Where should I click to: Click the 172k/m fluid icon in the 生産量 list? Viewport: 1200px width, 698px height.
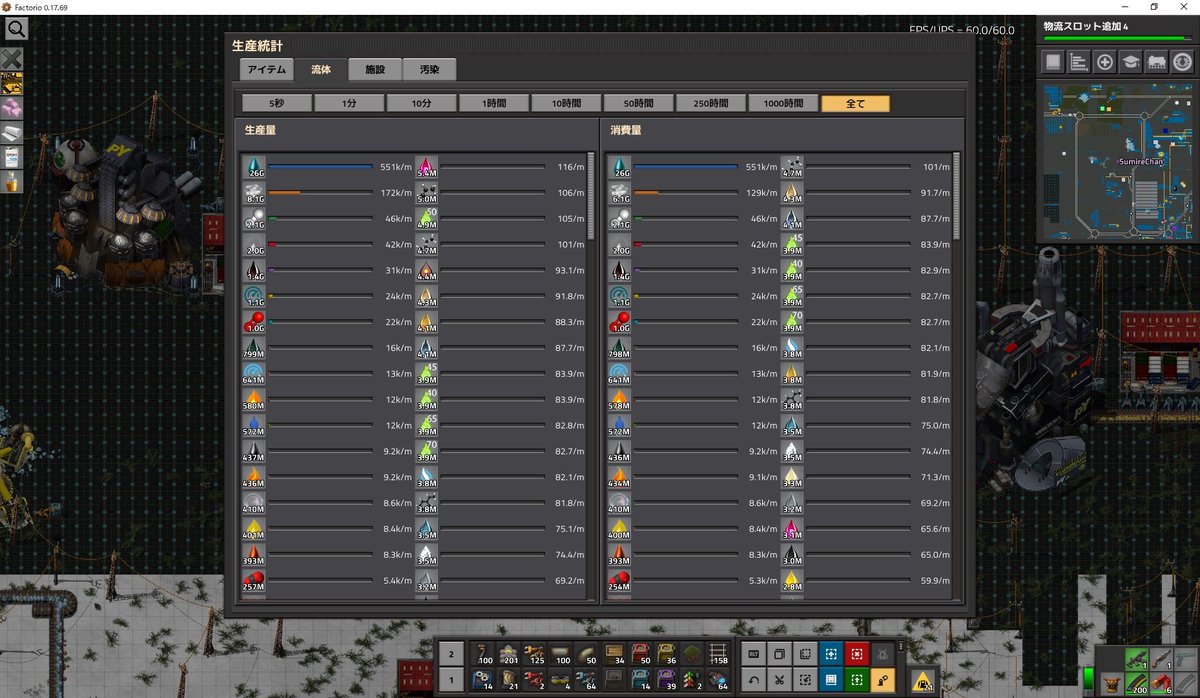(x=254, y=193)
